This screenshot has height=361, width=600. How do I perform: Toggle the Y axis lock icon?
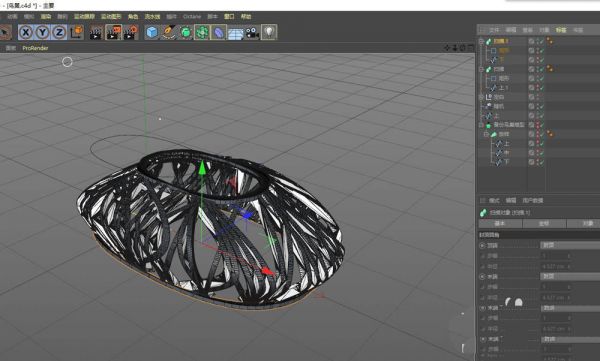coord(42,32)
